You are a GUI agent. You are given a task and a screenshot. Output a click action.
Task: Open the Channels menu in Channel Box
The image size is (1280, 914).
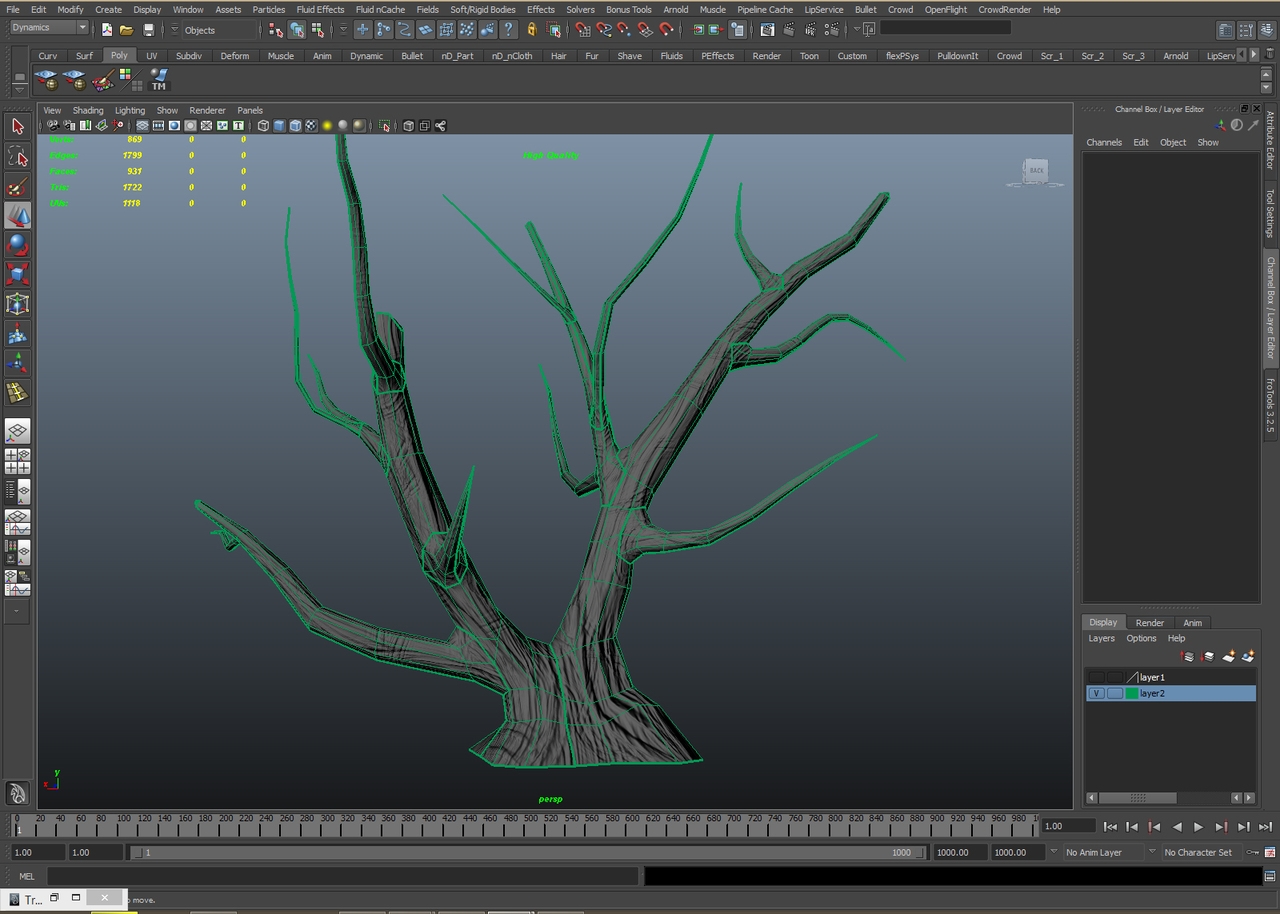point(1104,142)
